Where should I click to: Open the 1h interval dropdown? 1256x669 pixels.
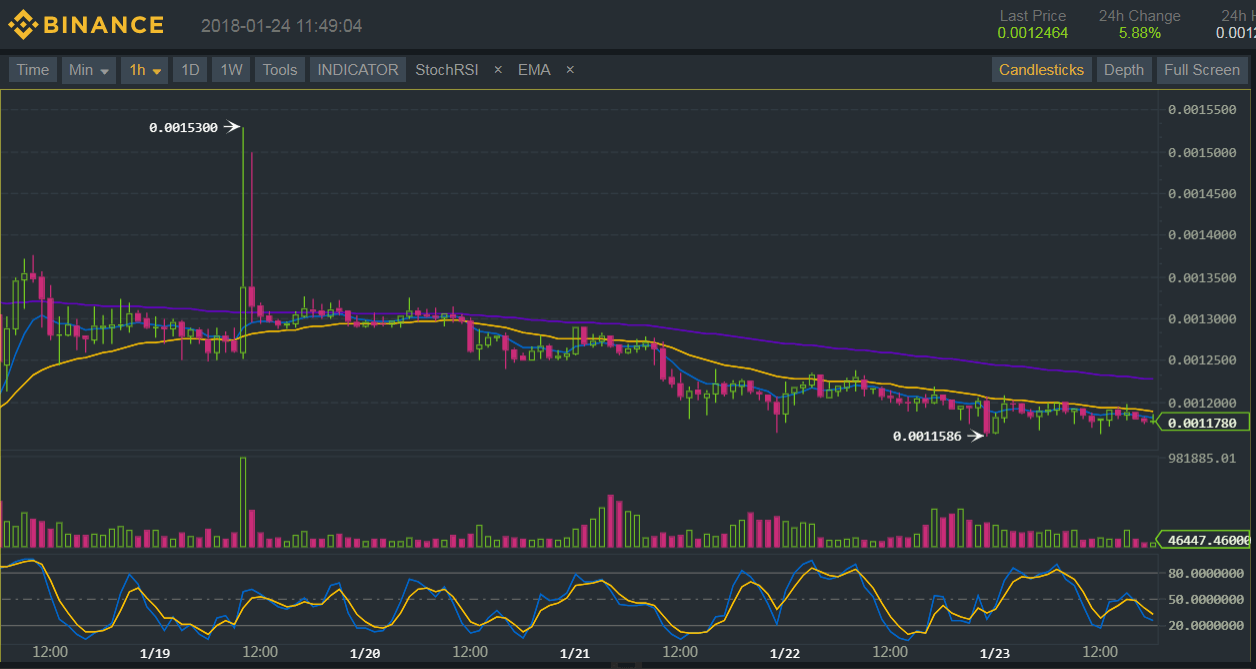(x=145, y=70)
